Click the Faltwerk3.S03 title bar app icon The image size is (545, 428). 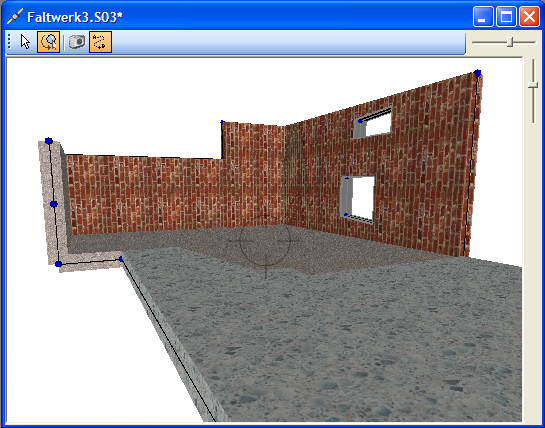(15, 16)
